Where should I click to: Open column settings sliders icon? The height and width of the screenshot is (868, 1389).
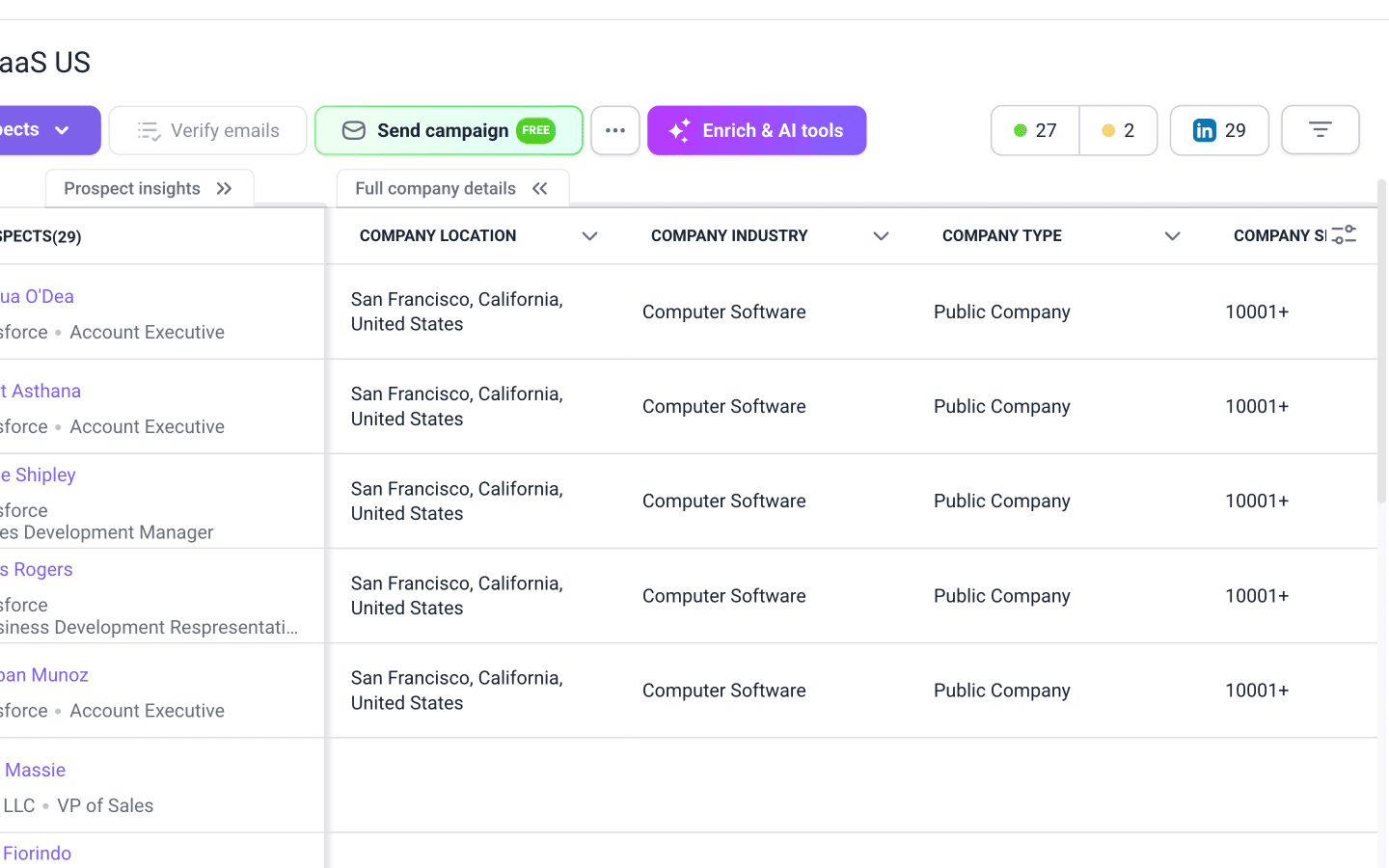click(x=1344, y=234)
